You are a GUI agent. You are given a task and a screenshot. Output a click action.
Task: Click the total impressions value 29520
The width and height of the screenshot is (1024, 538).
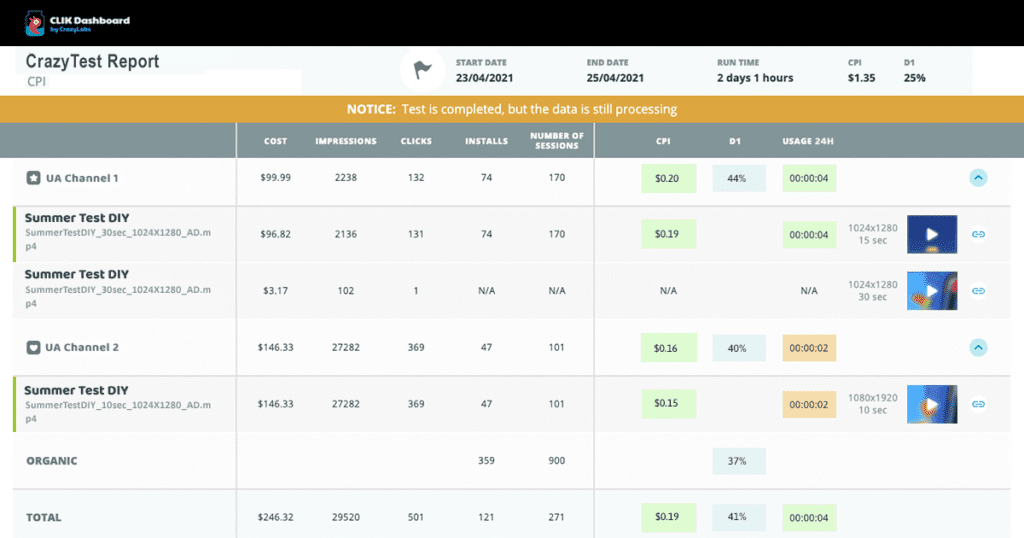[x=346, y=517]
